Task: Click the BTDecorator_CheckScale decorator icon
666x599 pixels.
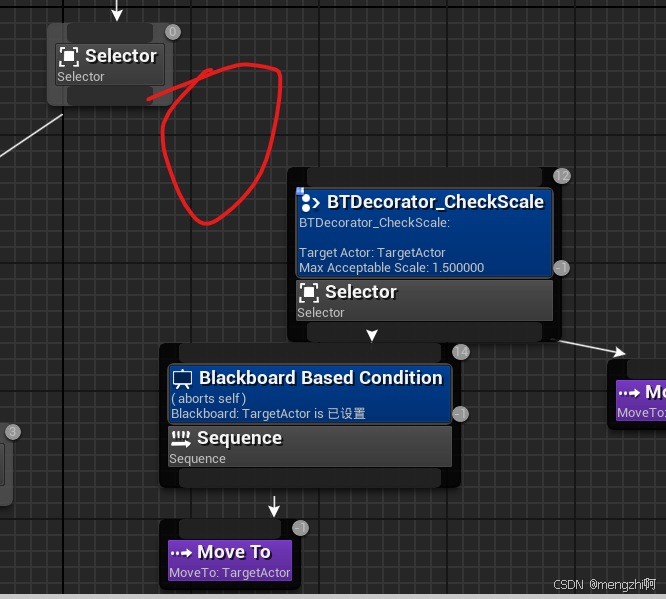Action: point(309,203)
